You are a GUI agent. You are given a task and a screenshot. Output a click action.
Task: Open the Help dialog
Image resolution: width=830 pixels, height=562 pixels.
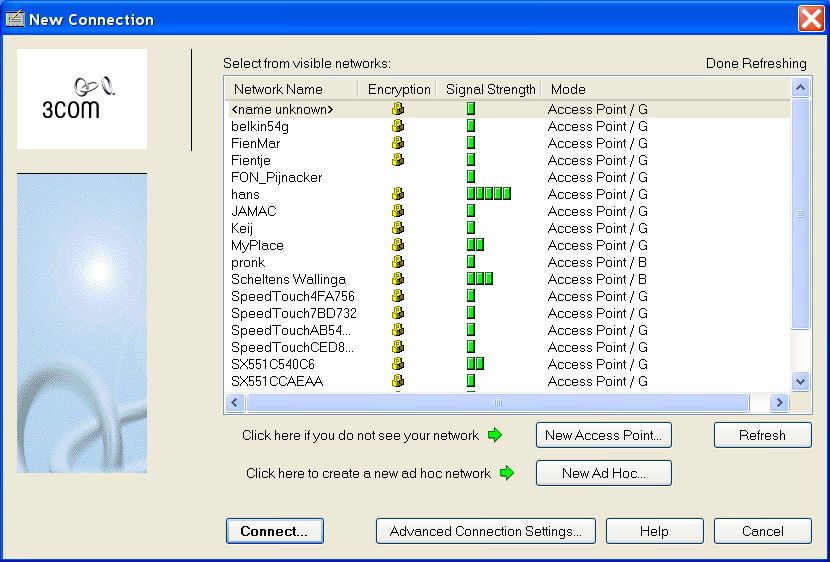[x=654, y=531]
